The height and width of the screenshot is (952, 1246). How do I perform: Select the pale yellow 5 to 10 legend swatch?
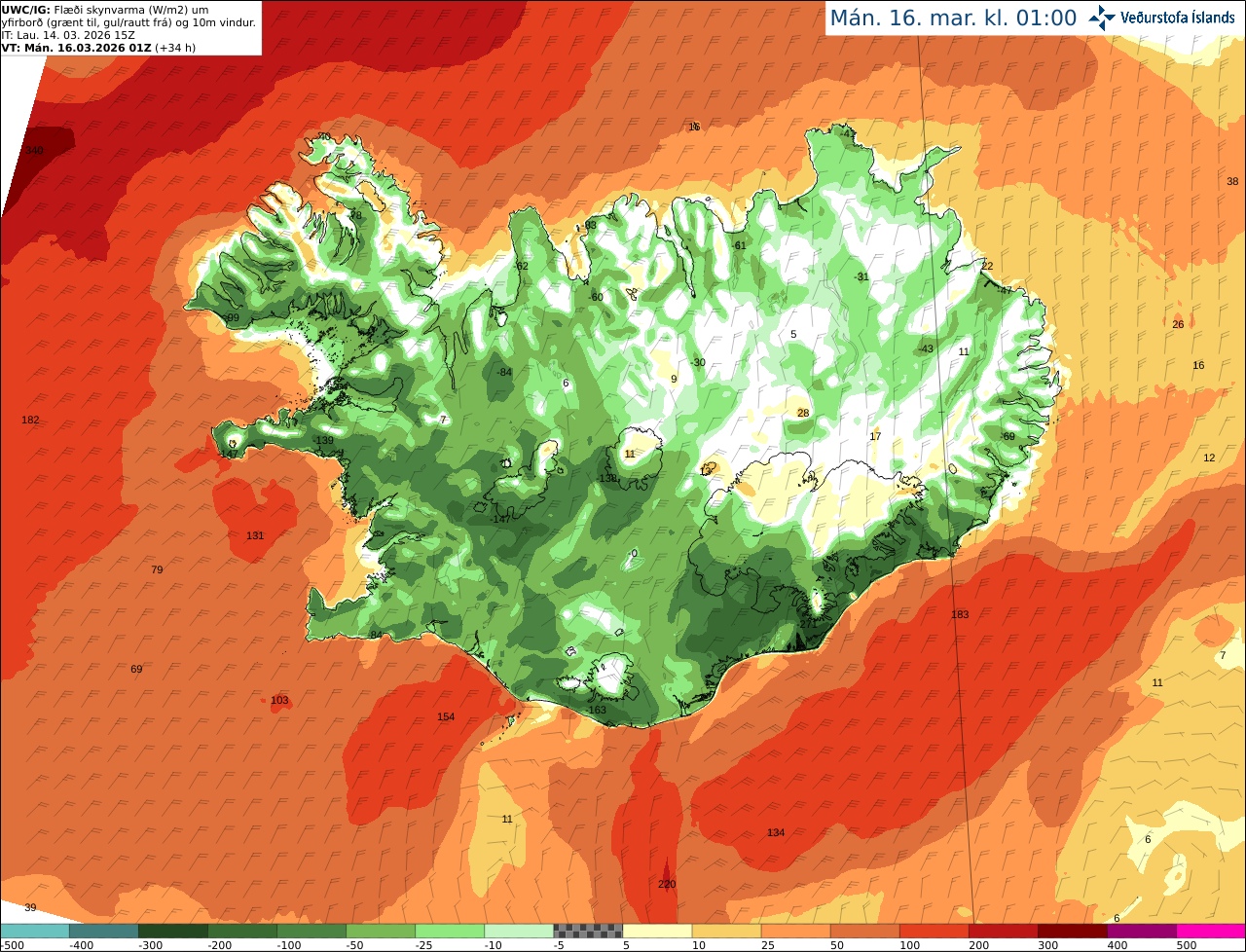pyautogui.click(x=657, y=931)
